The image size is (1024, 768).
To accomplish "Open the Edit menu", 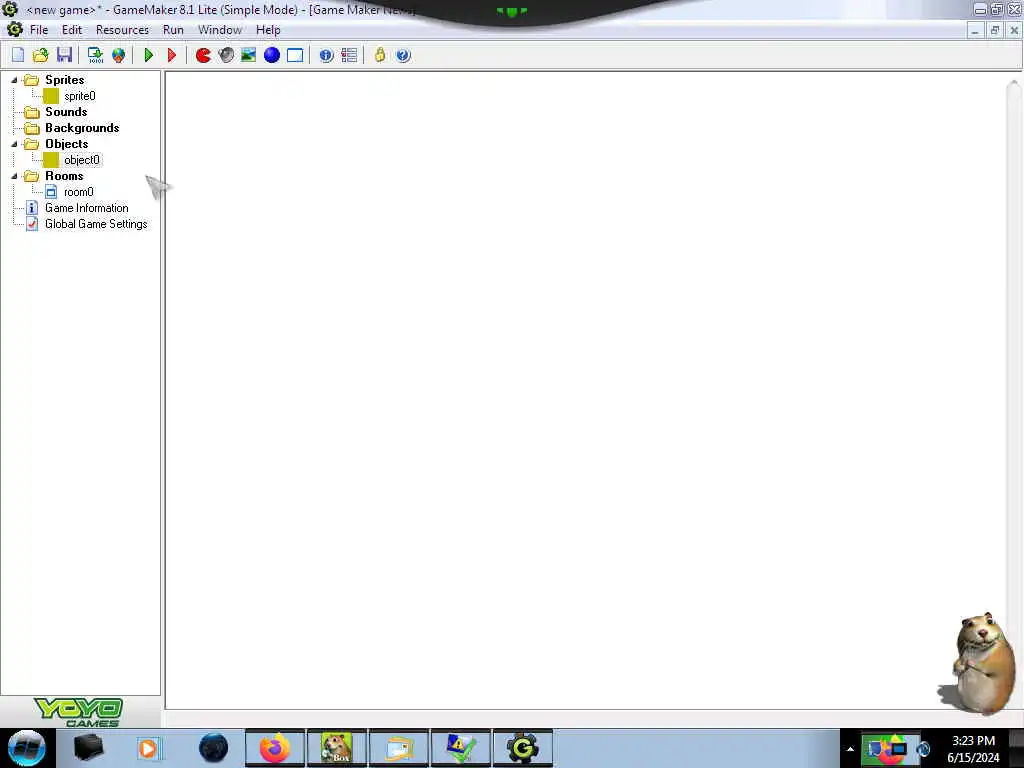I will click(72, 30).
